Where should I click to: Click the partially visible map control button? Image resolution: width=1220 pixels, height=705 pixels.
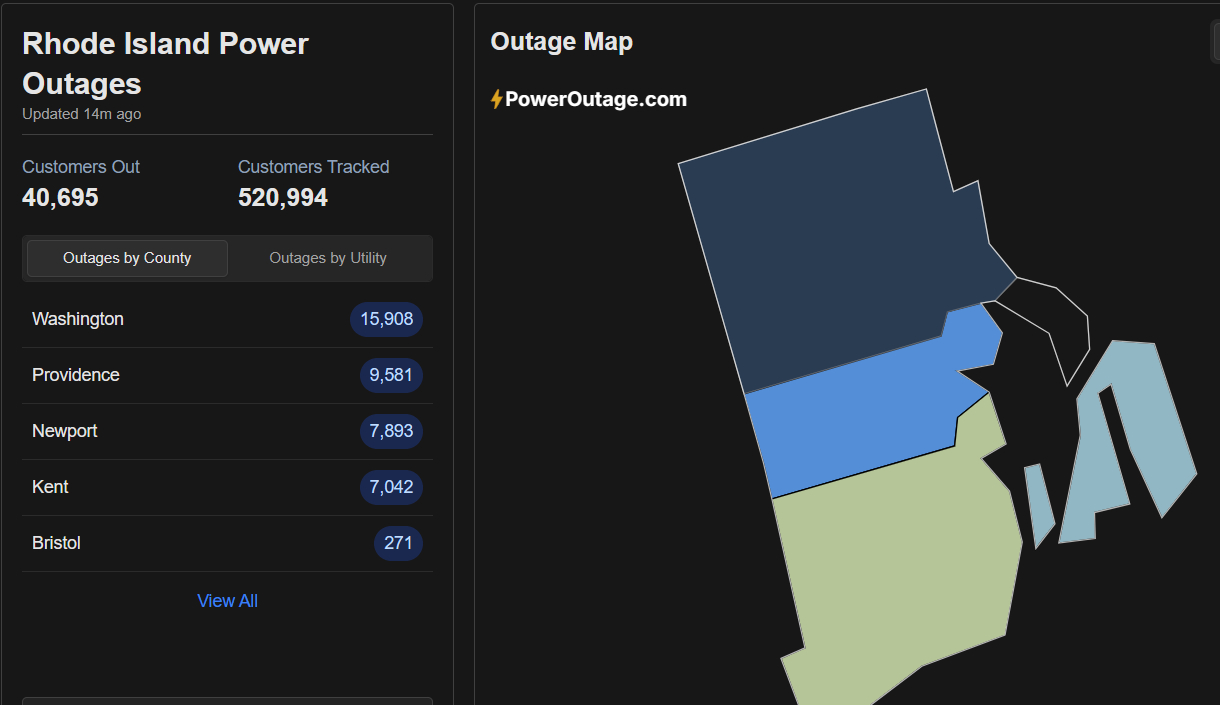coord(1214,42)
